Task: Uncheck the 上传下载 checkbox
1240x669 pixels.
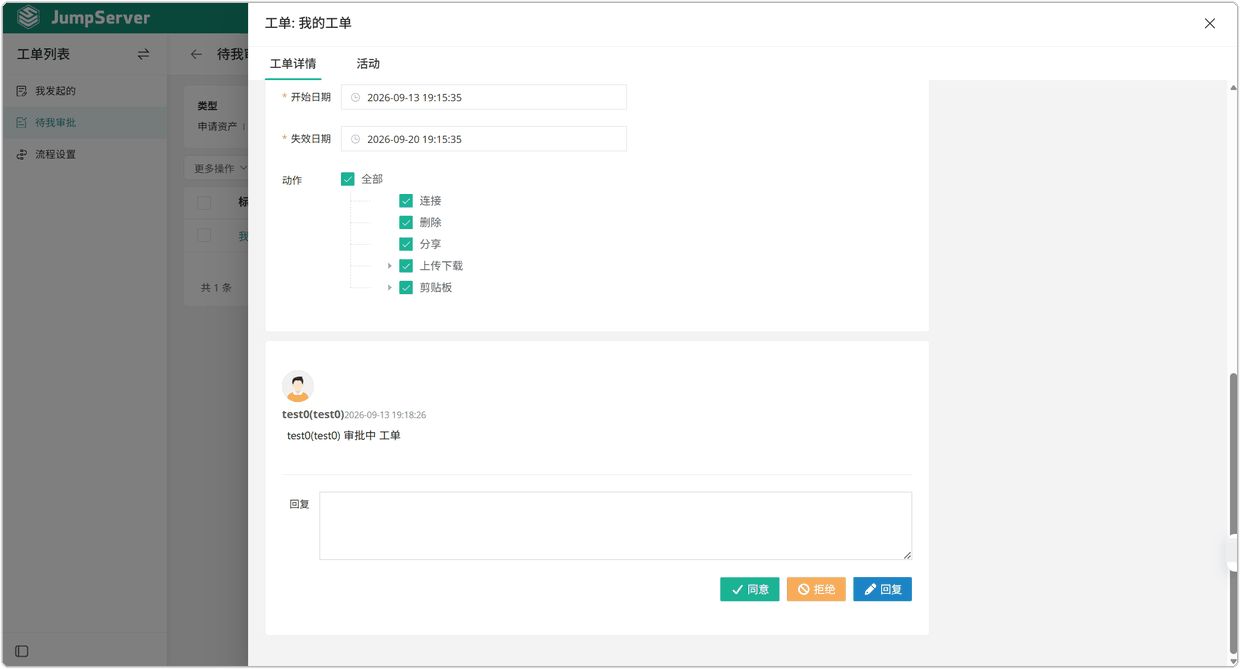Action: [406, 266]
